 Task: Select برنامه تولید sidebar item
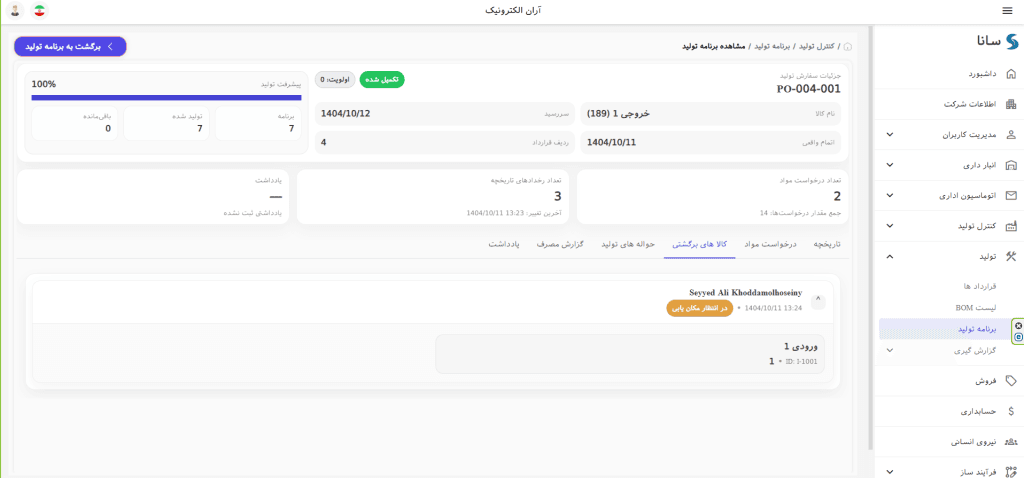point(944,329)
